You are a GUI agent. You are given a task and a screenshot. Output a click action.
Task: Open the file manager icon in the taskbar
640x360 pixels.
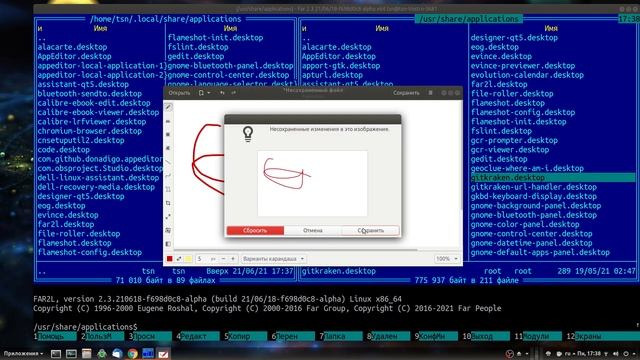pos(86,353)
